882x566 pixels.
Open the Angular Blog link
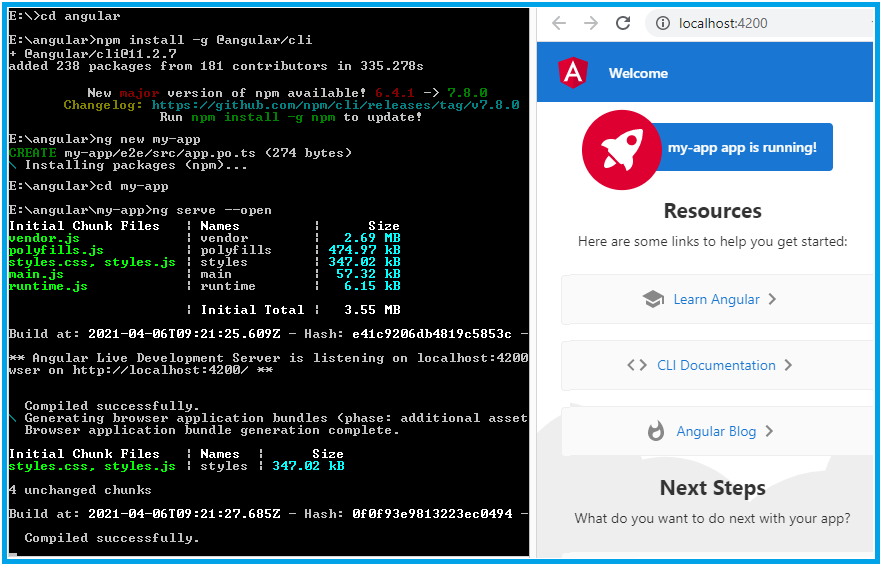coord(716,432)
